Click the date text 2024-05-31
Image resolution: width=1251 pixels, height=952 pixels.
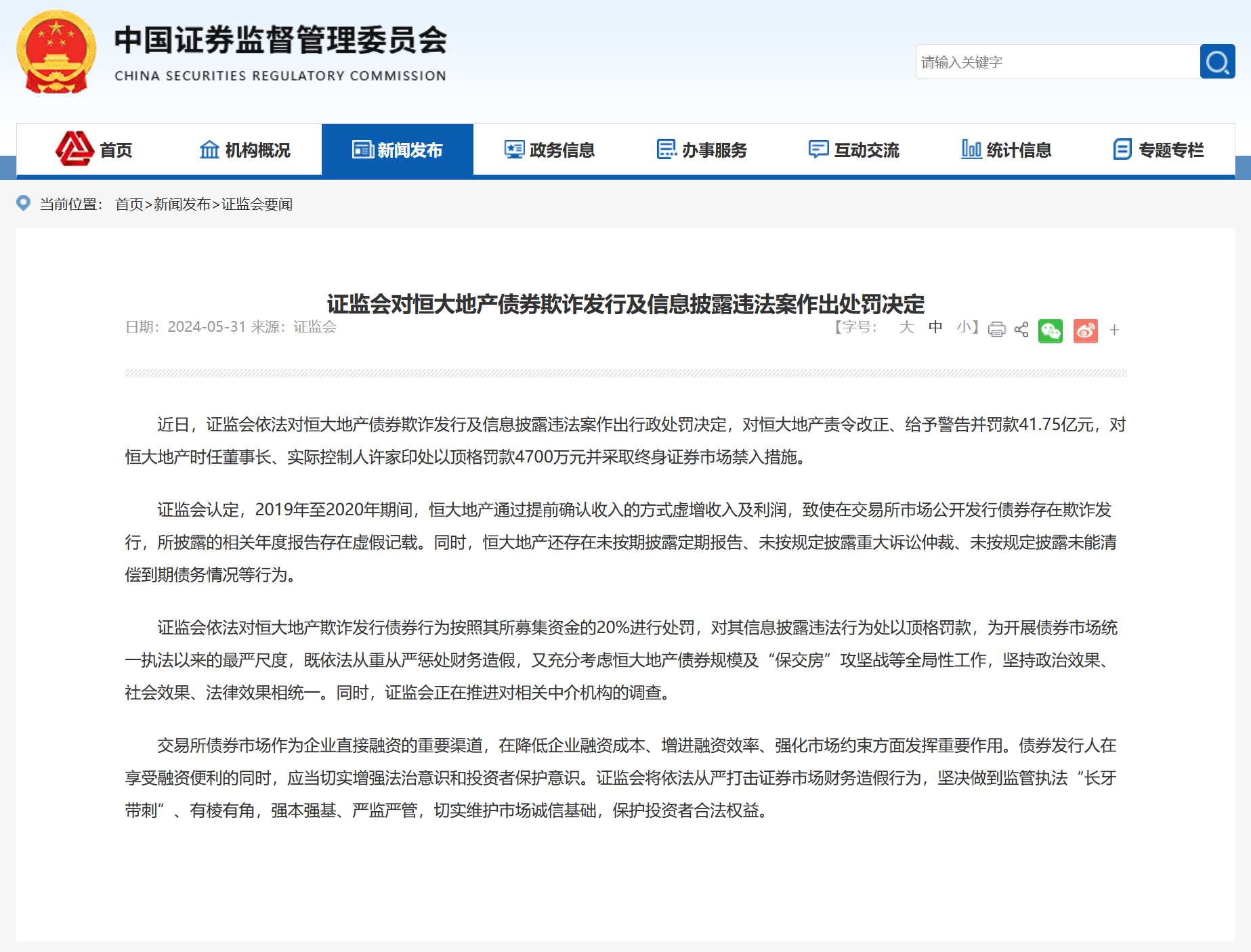207,326
